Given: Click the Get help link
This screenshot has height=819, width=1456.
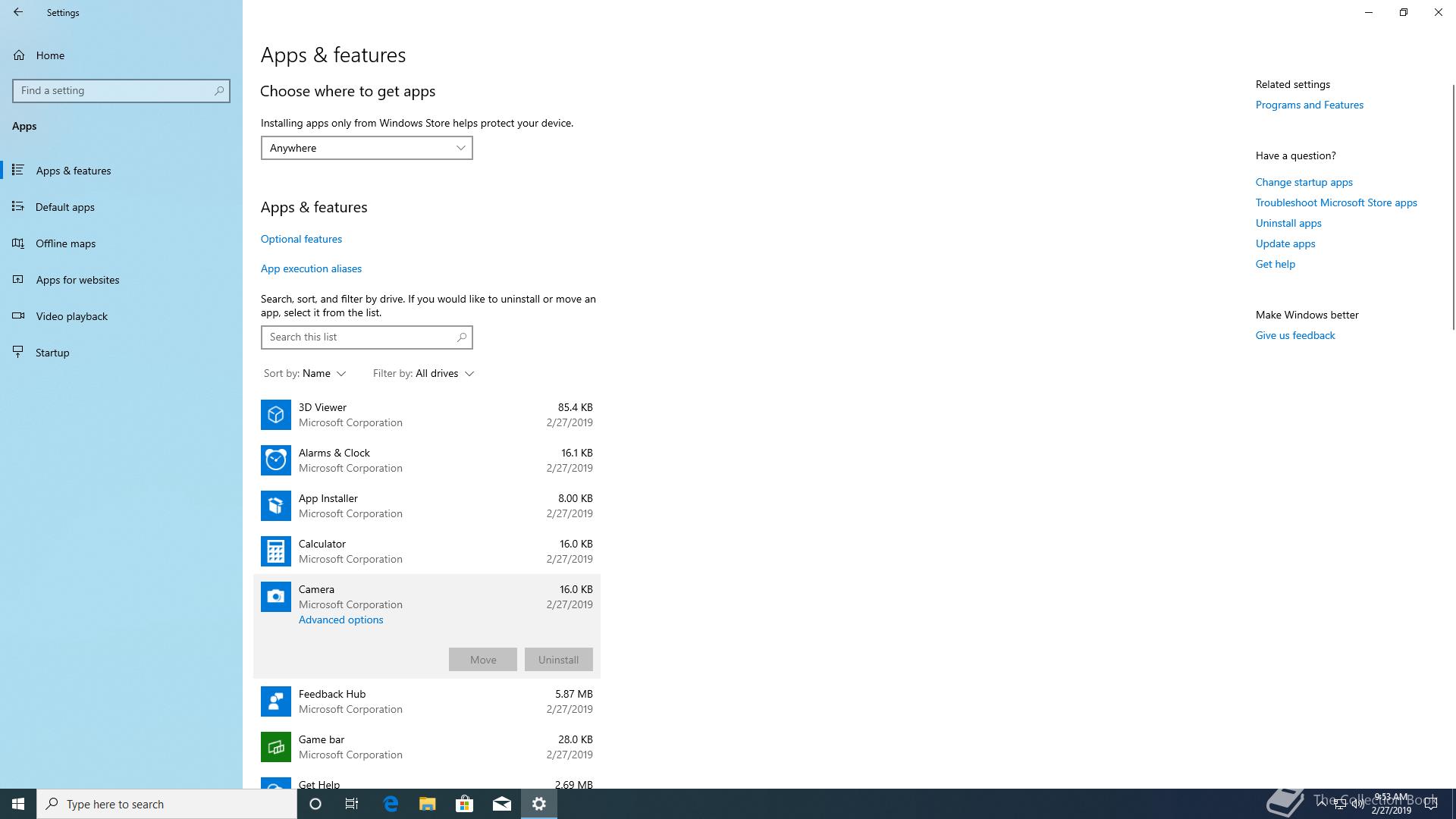Looking at the screenshot, I should click(1276, 264).
